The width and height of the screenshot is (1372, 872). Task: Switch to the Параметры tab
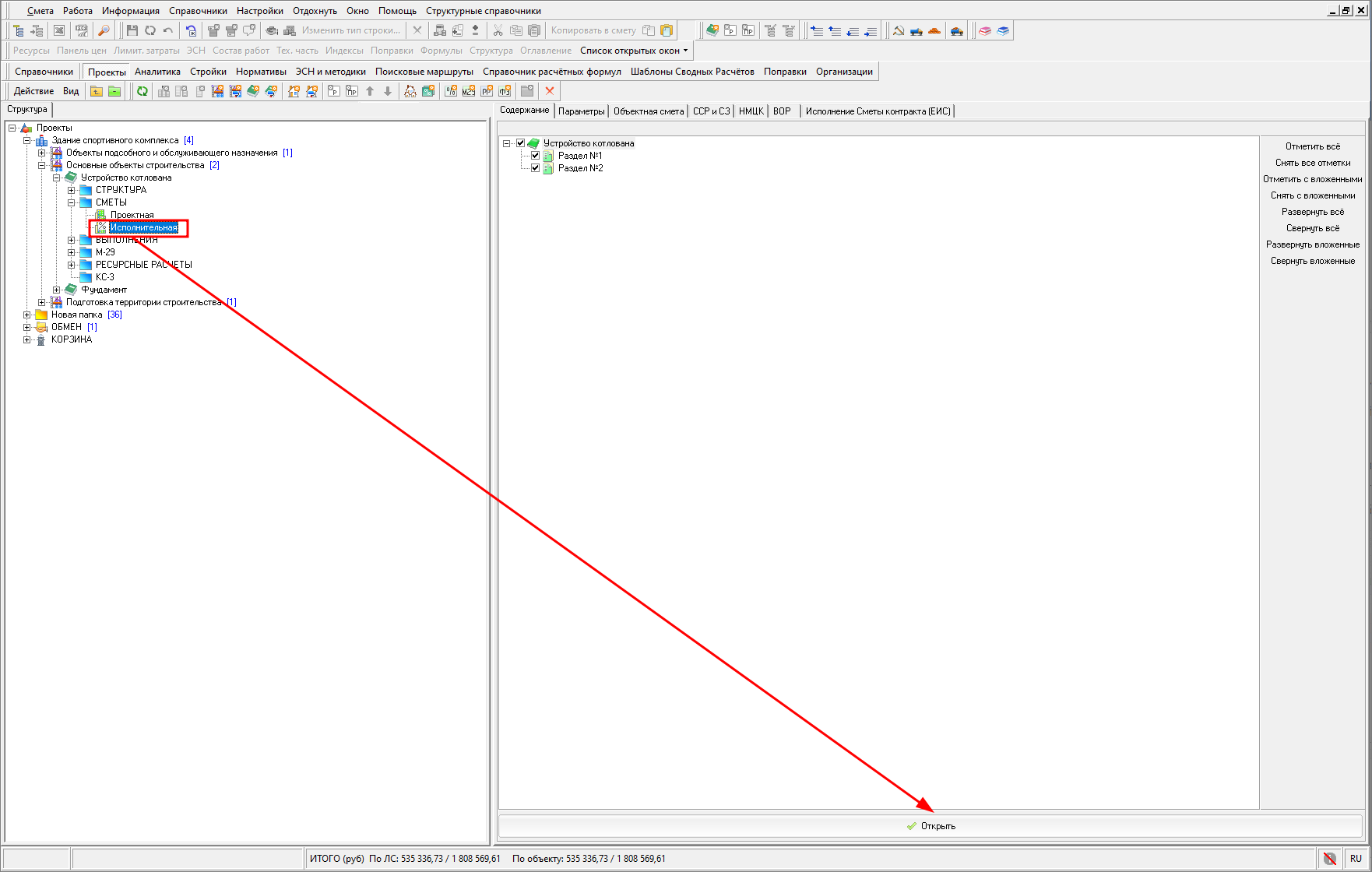click(x=581, y=111)
